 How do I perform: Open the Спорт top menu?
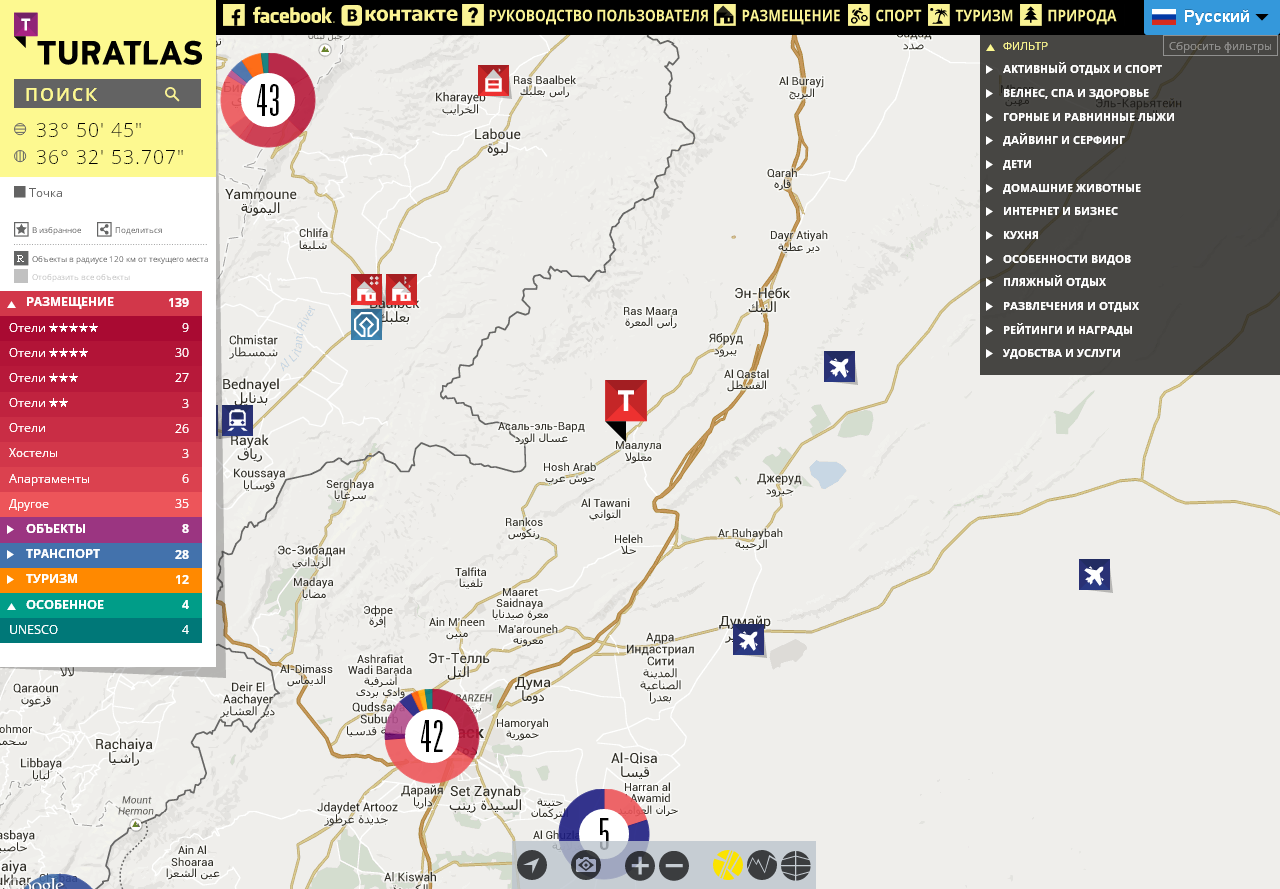[885, 15]
